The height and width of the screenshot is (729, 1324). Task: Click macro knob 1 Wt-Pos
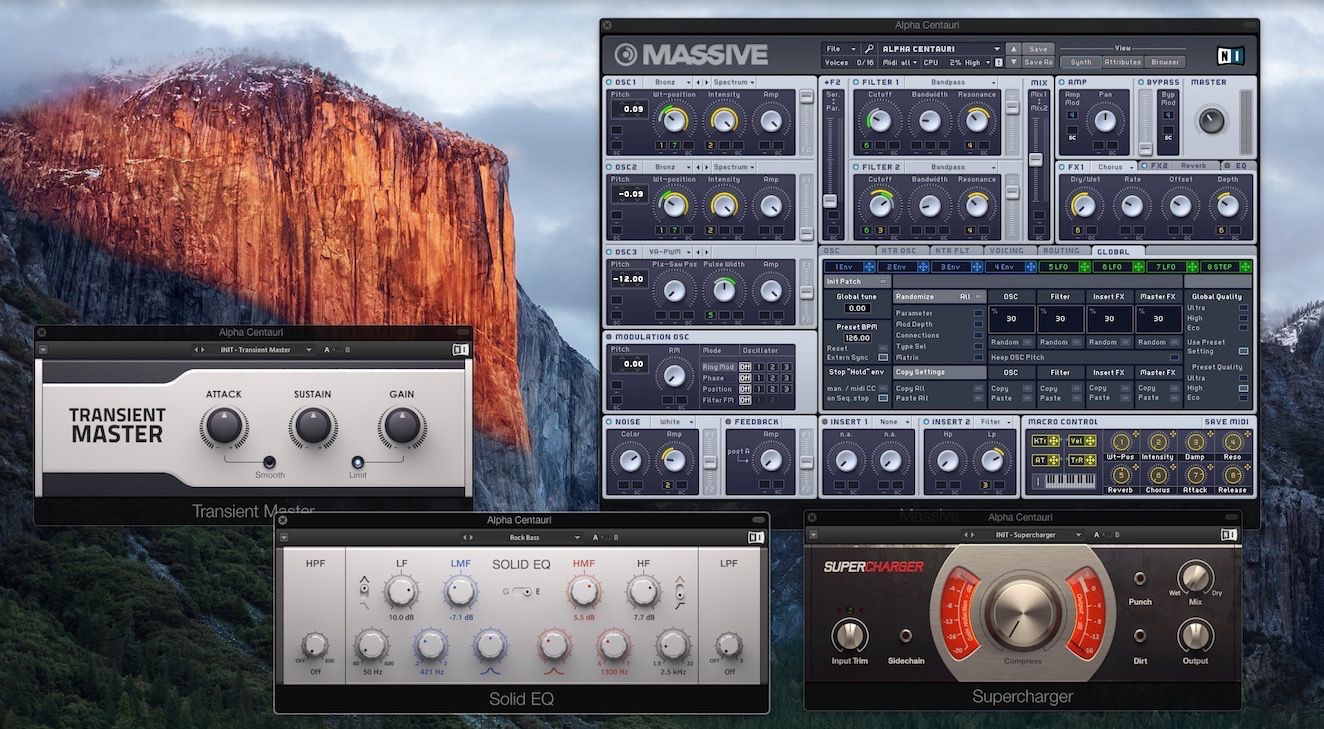(1120, 442)
